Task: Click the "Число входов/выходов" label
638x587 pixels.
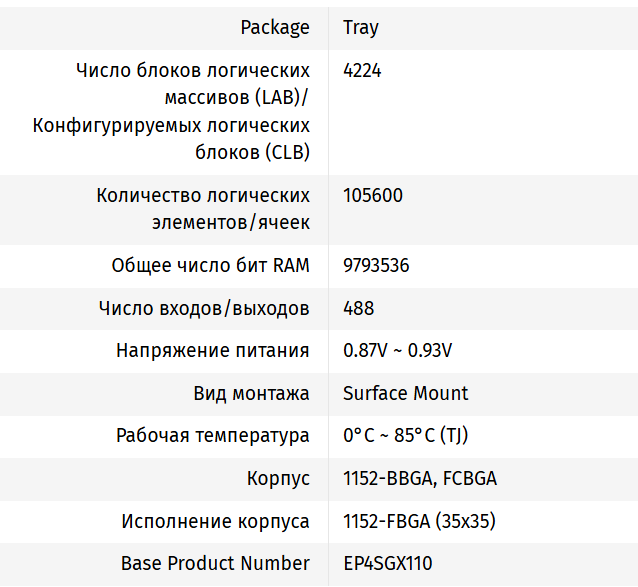Action: tap(204, 309)
